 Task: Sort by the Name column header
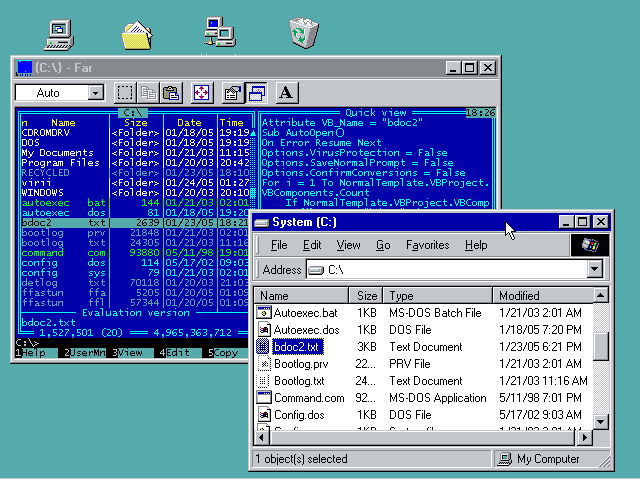tap(301, 296)
